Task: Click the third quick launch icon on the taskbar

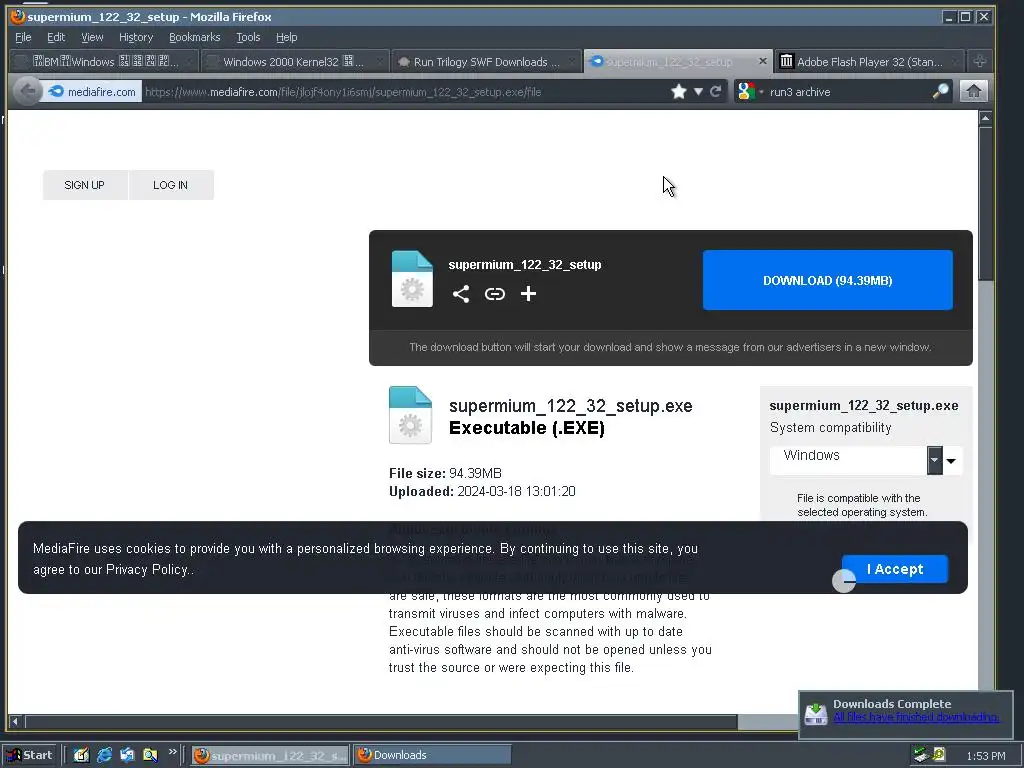Action: [x=127, y=755]
